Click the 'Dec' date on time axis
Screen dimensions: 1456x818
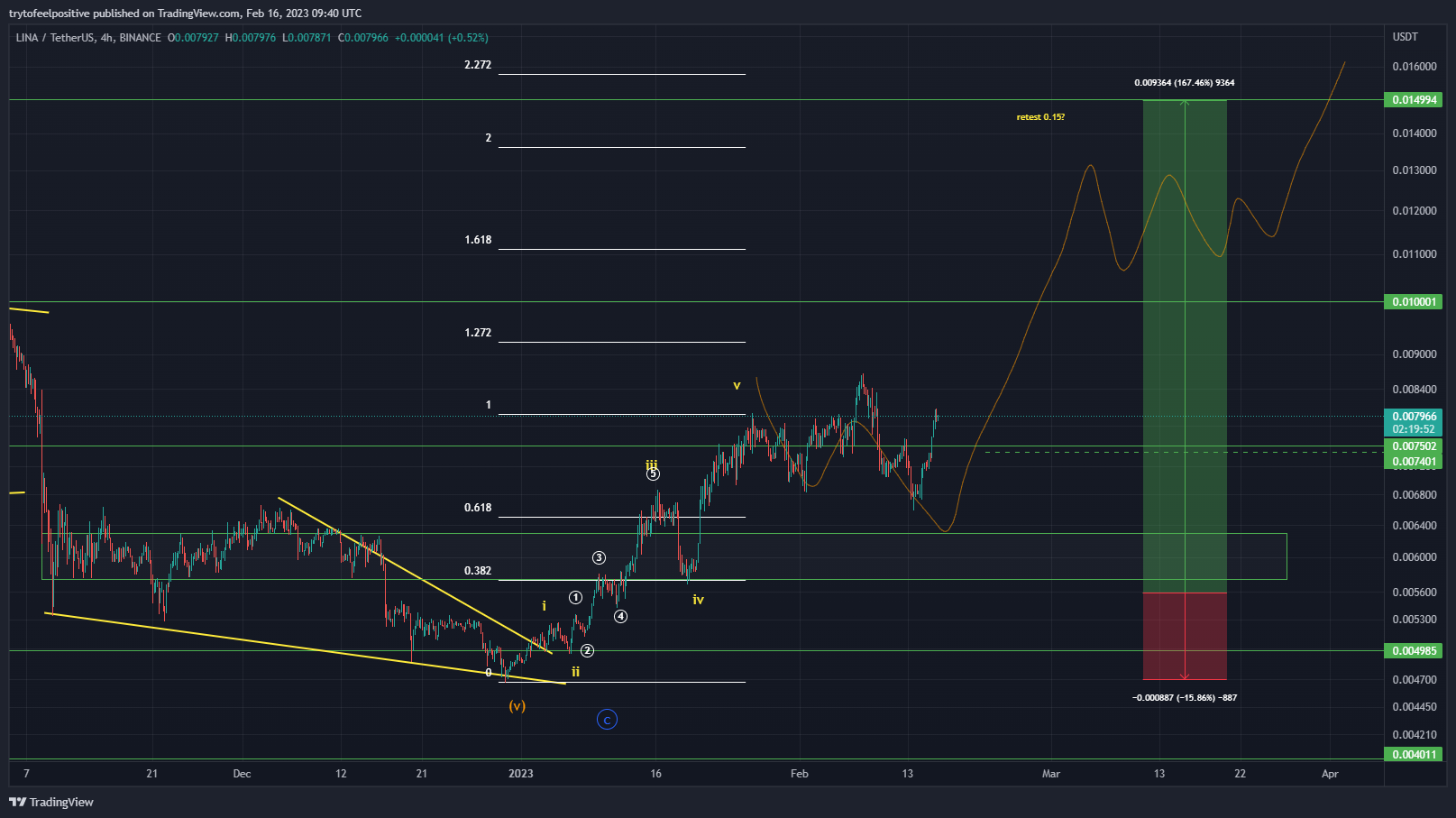click(x=242, y=774)
